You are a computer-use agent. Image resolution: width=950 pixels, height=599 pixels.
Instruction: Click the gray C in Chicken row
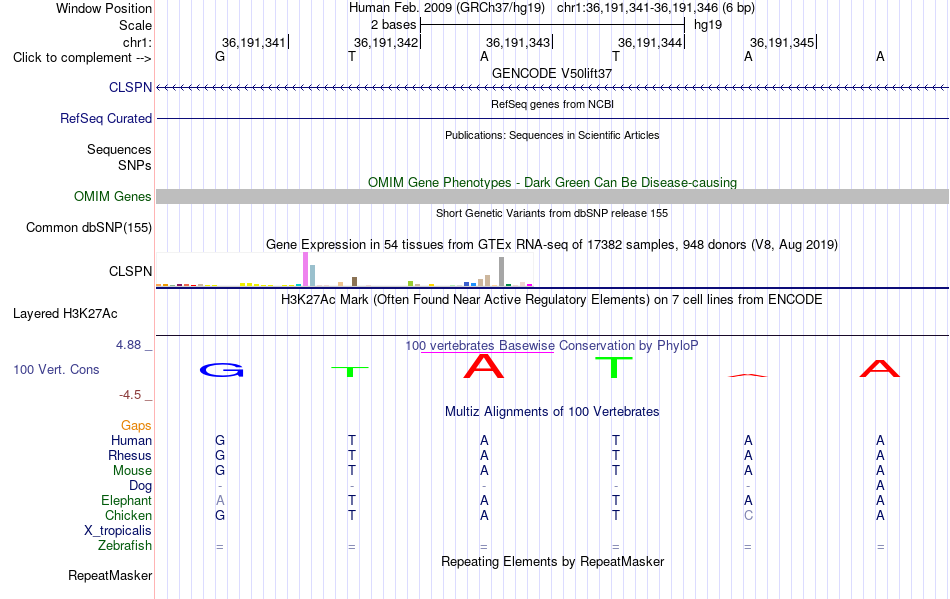[x=748, y=515]
